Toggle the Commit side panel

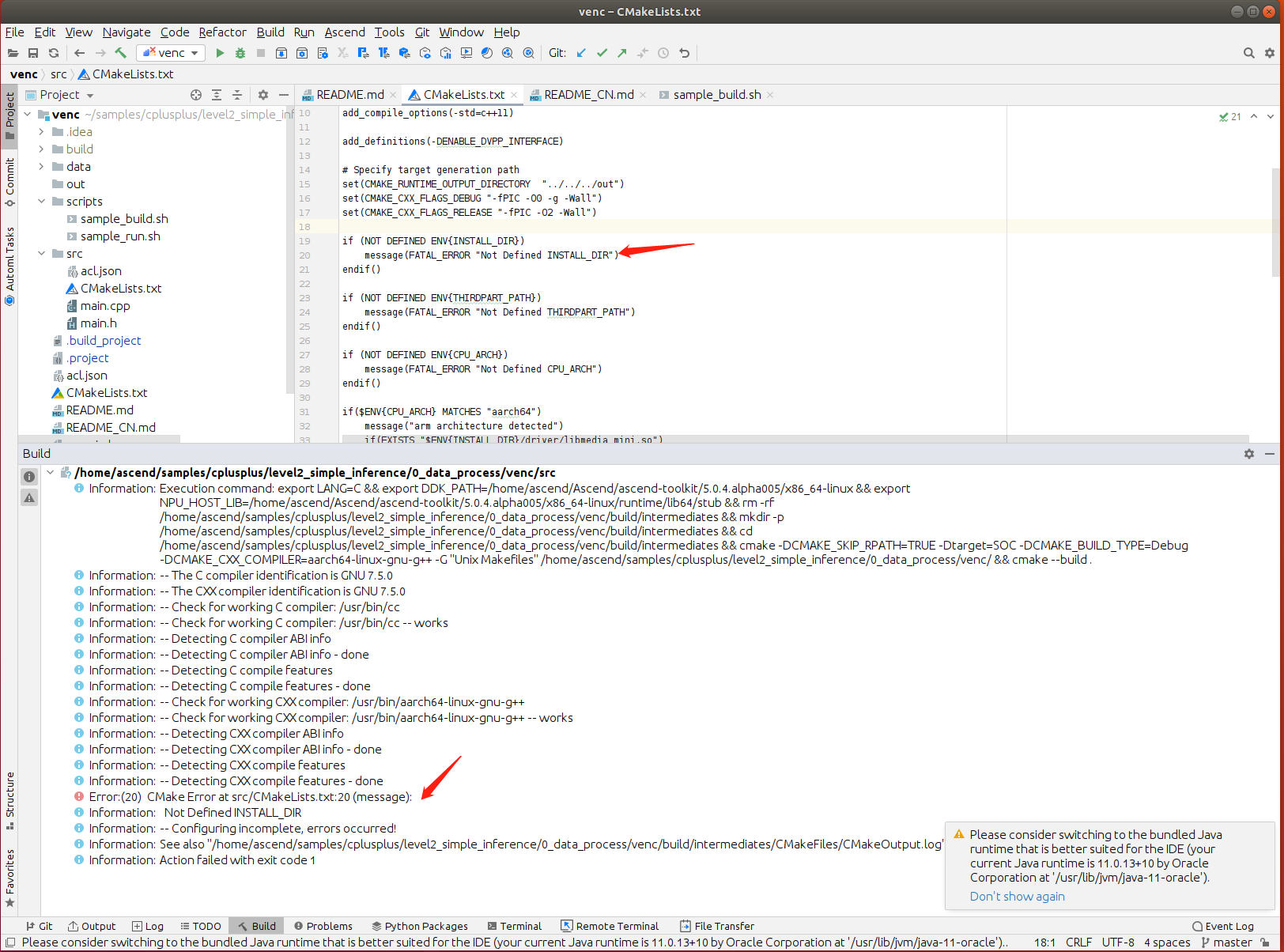(x=9, y=182)
